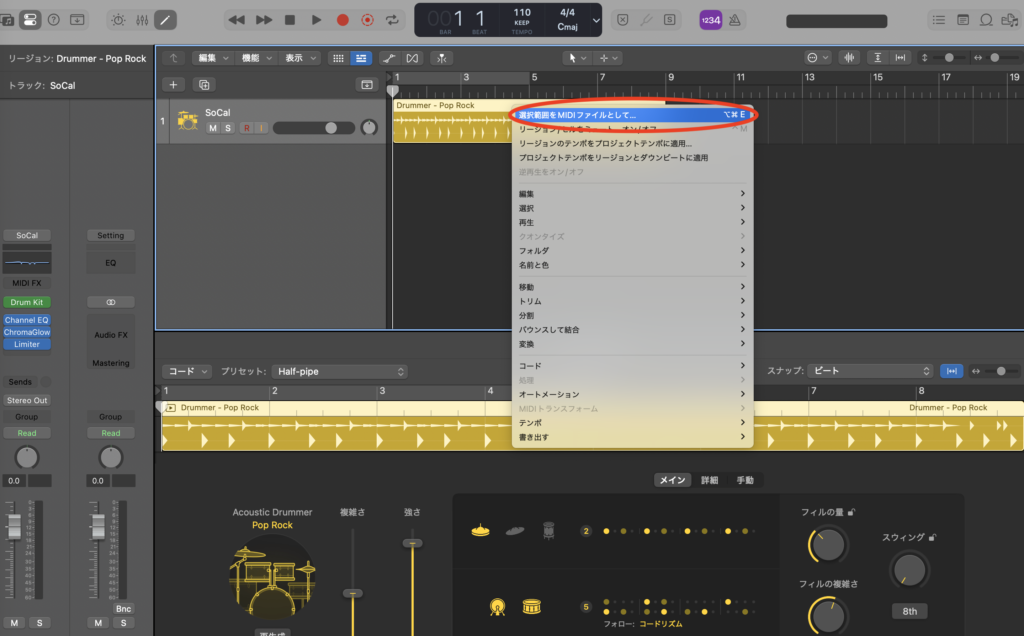Click the Fast Forward button

click(x=264, y=20)
